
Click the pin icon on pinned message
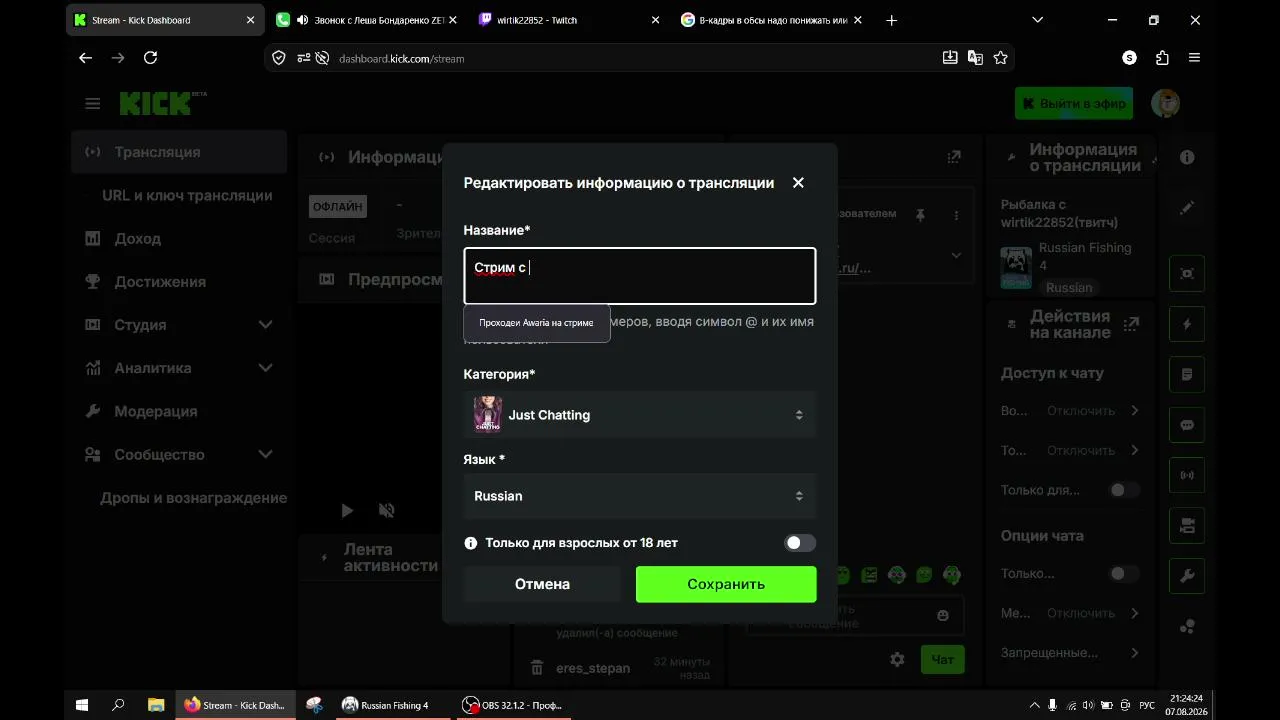[x=920, y=215]
